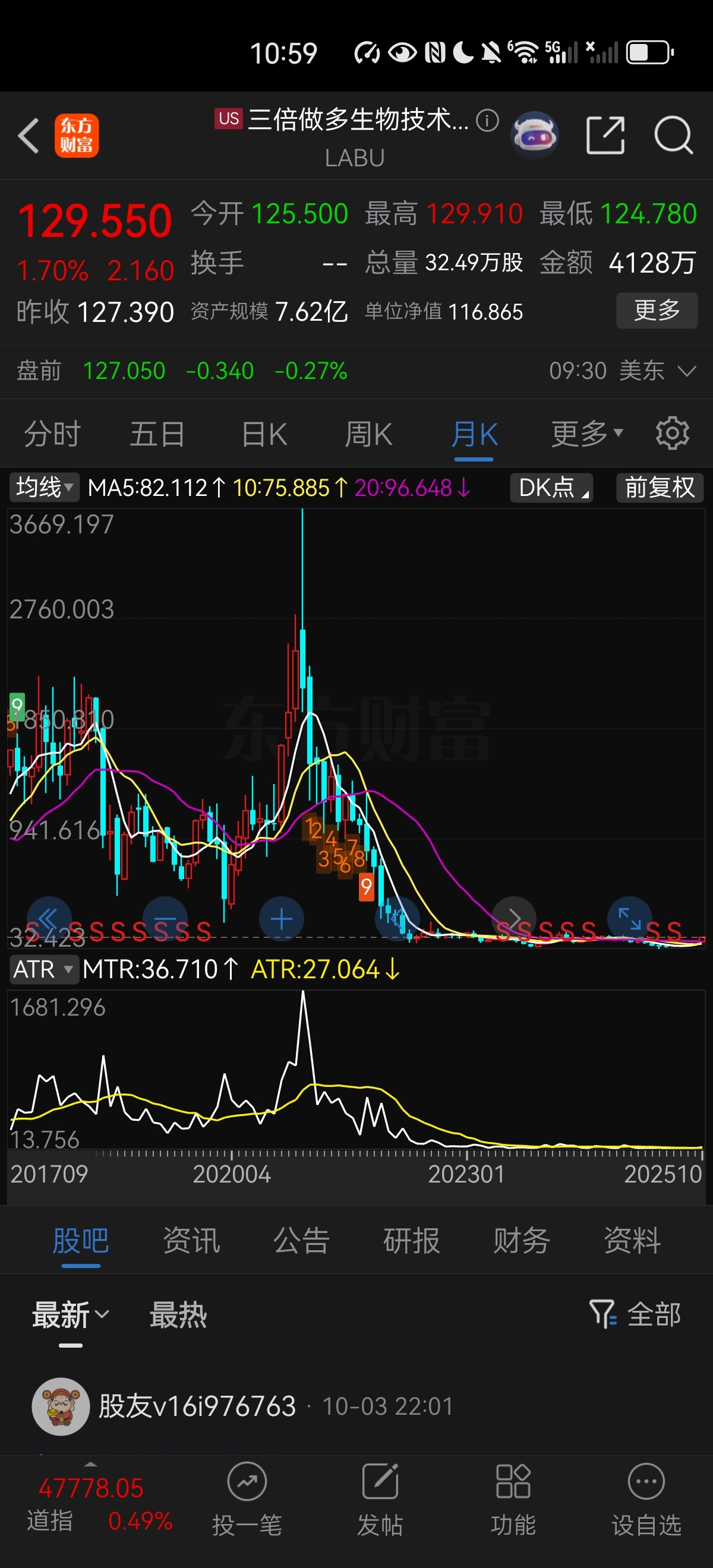Switch to 周K chart tab

pos(368,434)
